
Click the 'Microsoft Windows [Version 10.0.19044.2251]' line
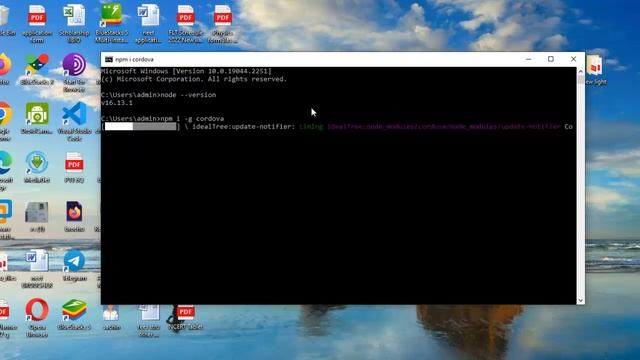click(186, 71)
